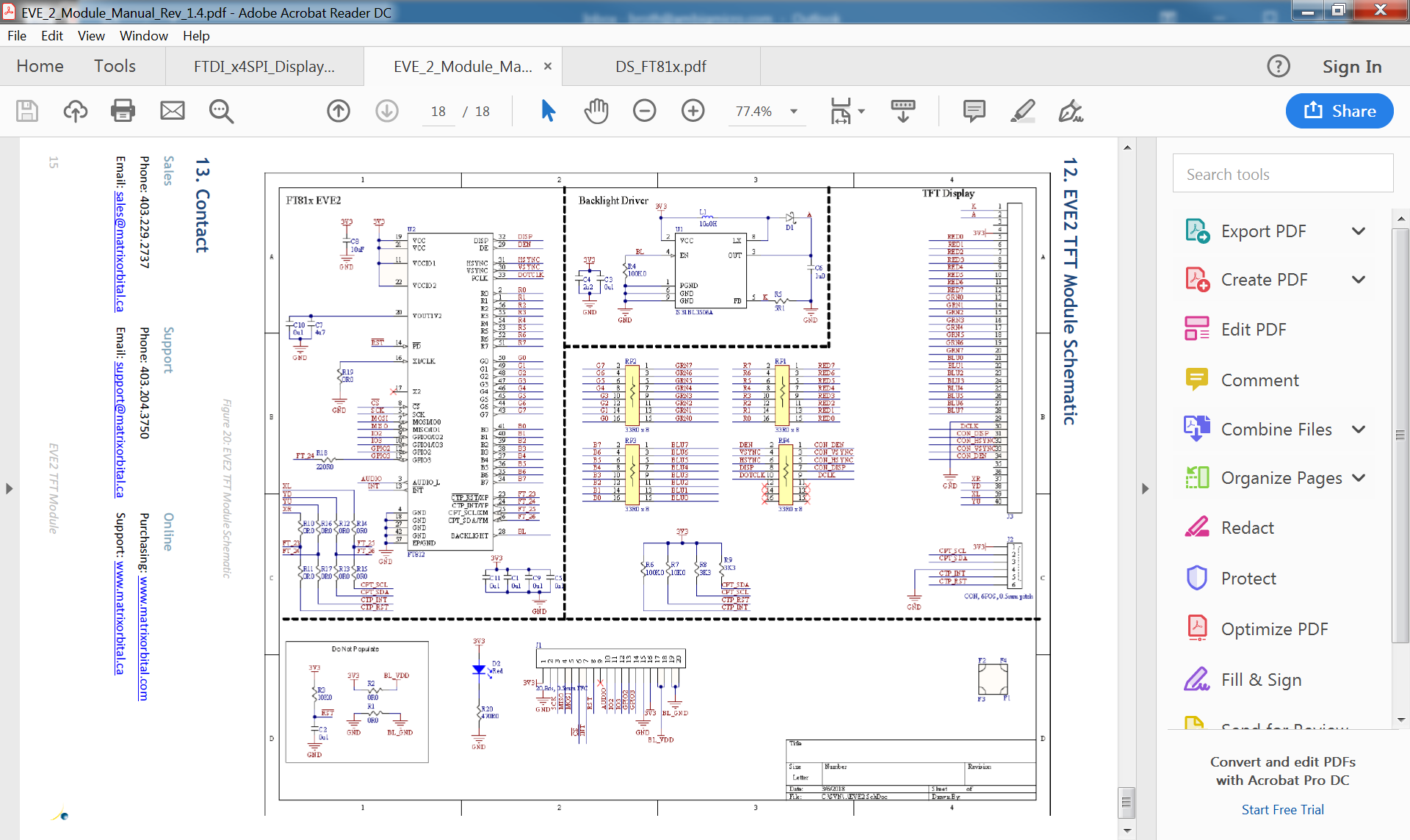Click tools pane scroll down arrow
This screenshot has width=1410, height=840.
point(1400,720)
